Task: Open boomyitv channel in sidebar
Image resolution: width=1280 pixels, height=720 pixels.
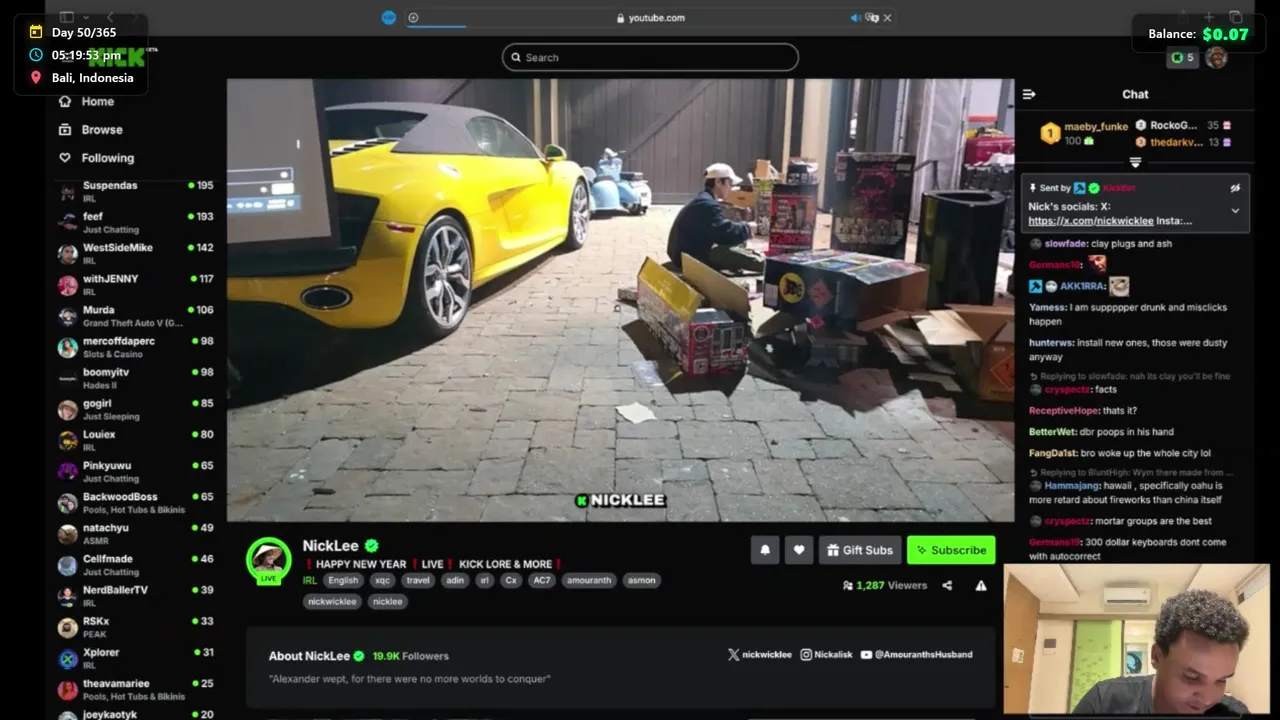Action: tap(135, 378)
